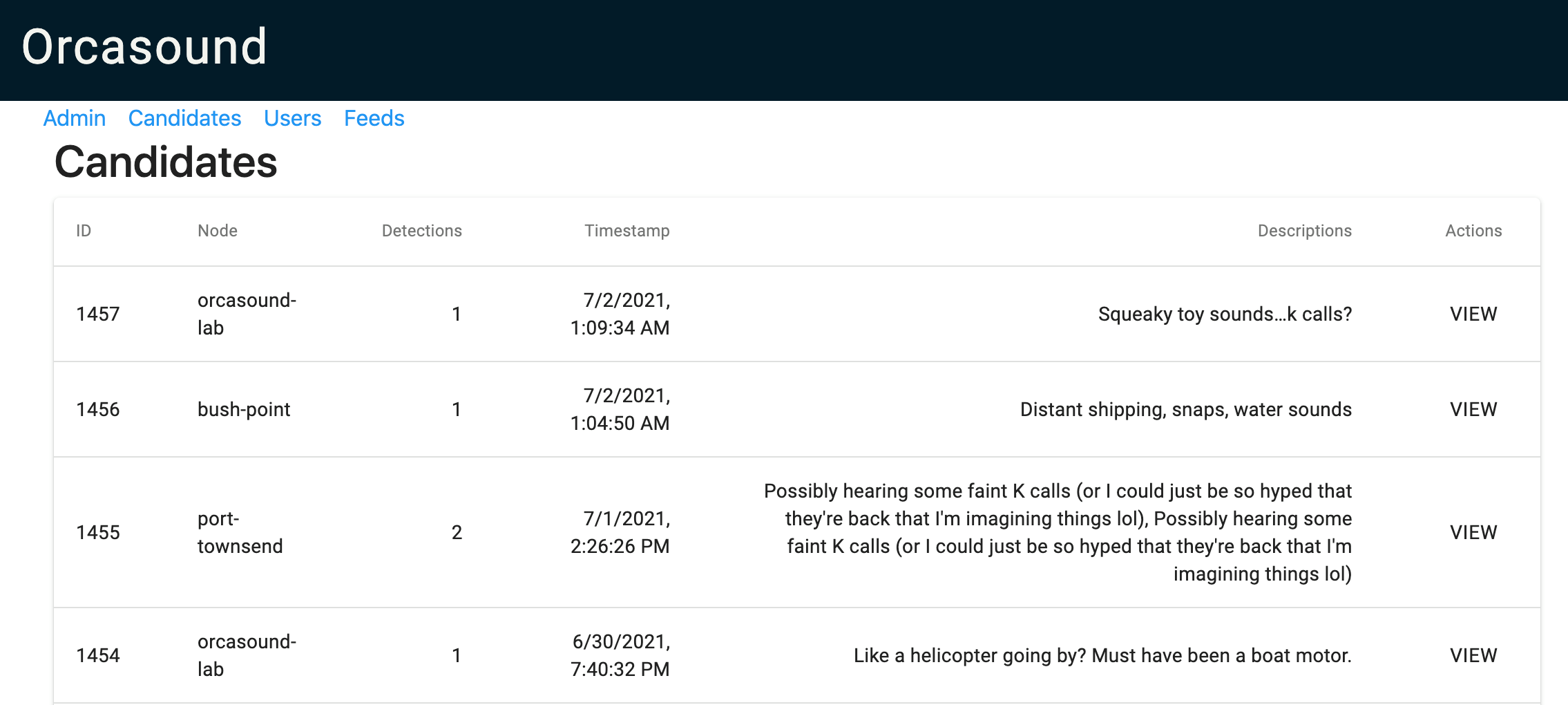Click the bush-point node cell
This screenshot has width=1568, height=705.
coord(244,409)
